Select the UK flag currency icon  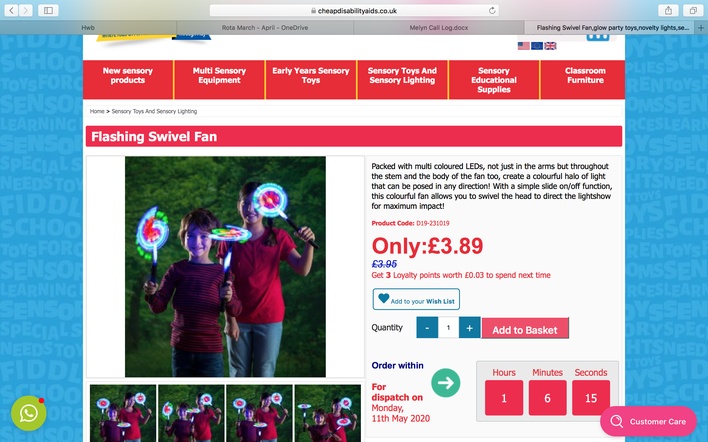(550, 46)
